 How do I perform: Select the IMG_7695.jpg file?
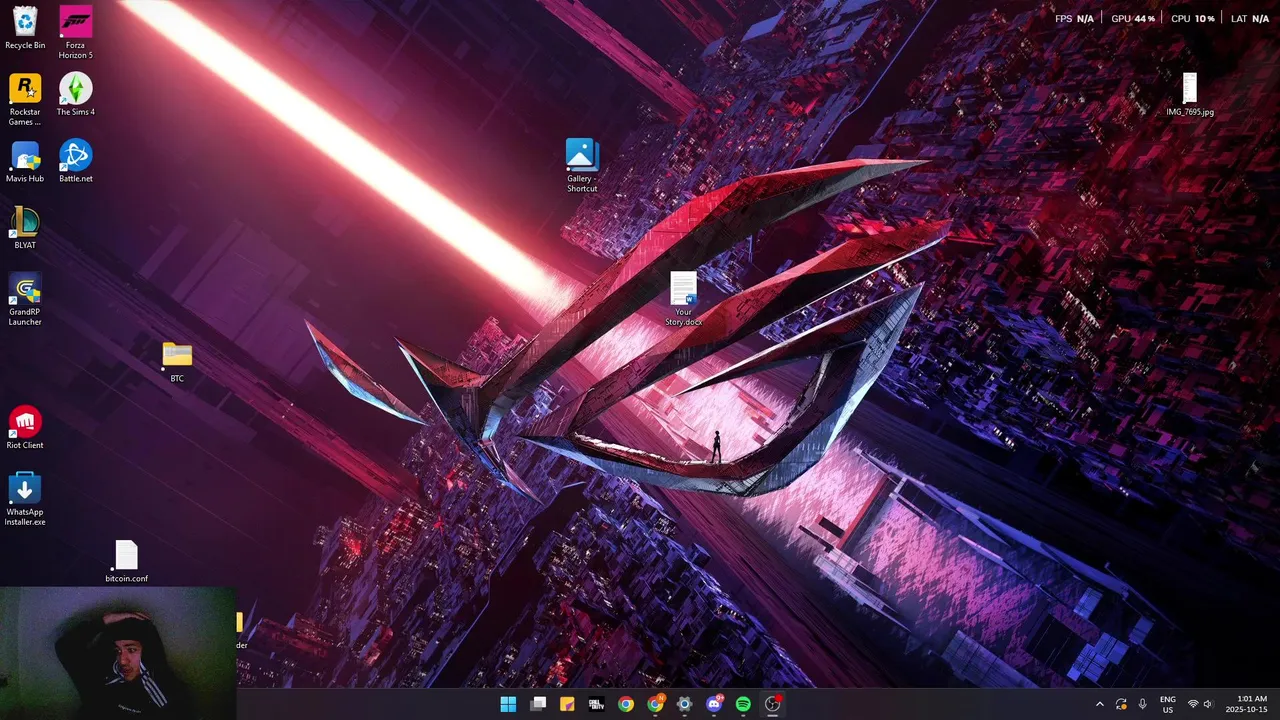(1190, 95)
